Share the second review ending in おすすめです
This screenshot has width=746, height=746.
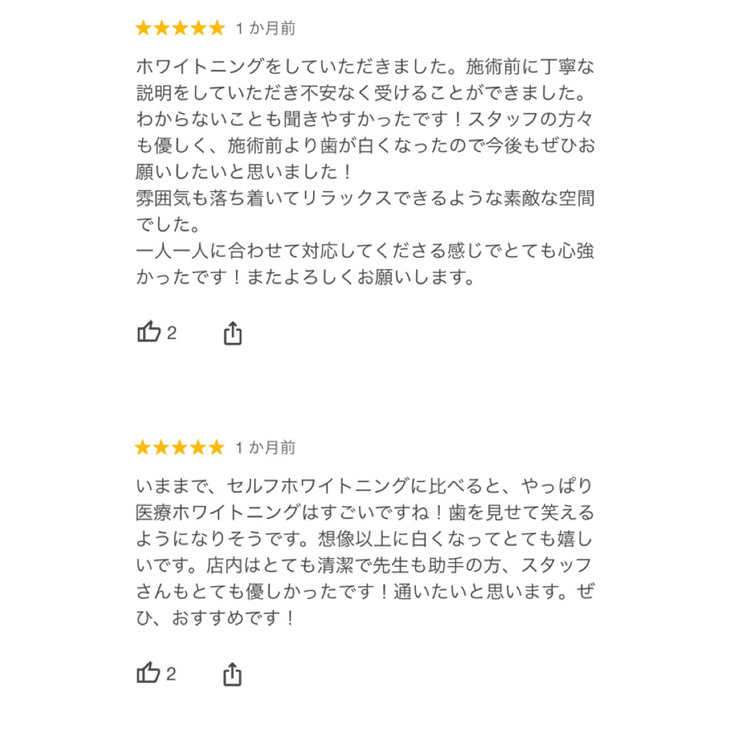232,674
